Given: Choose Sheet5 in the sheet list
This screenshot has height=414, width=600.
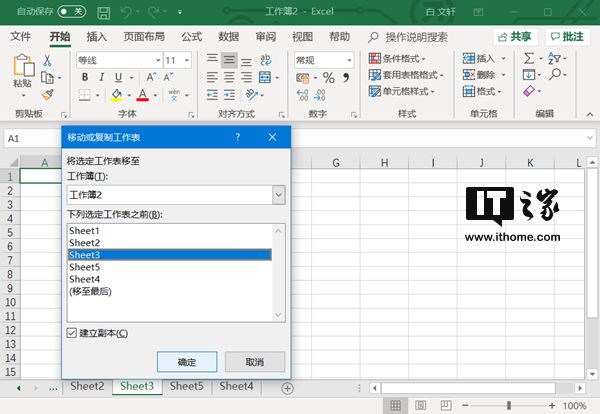Looking at the screenshot, I should (x=170, y=267).
